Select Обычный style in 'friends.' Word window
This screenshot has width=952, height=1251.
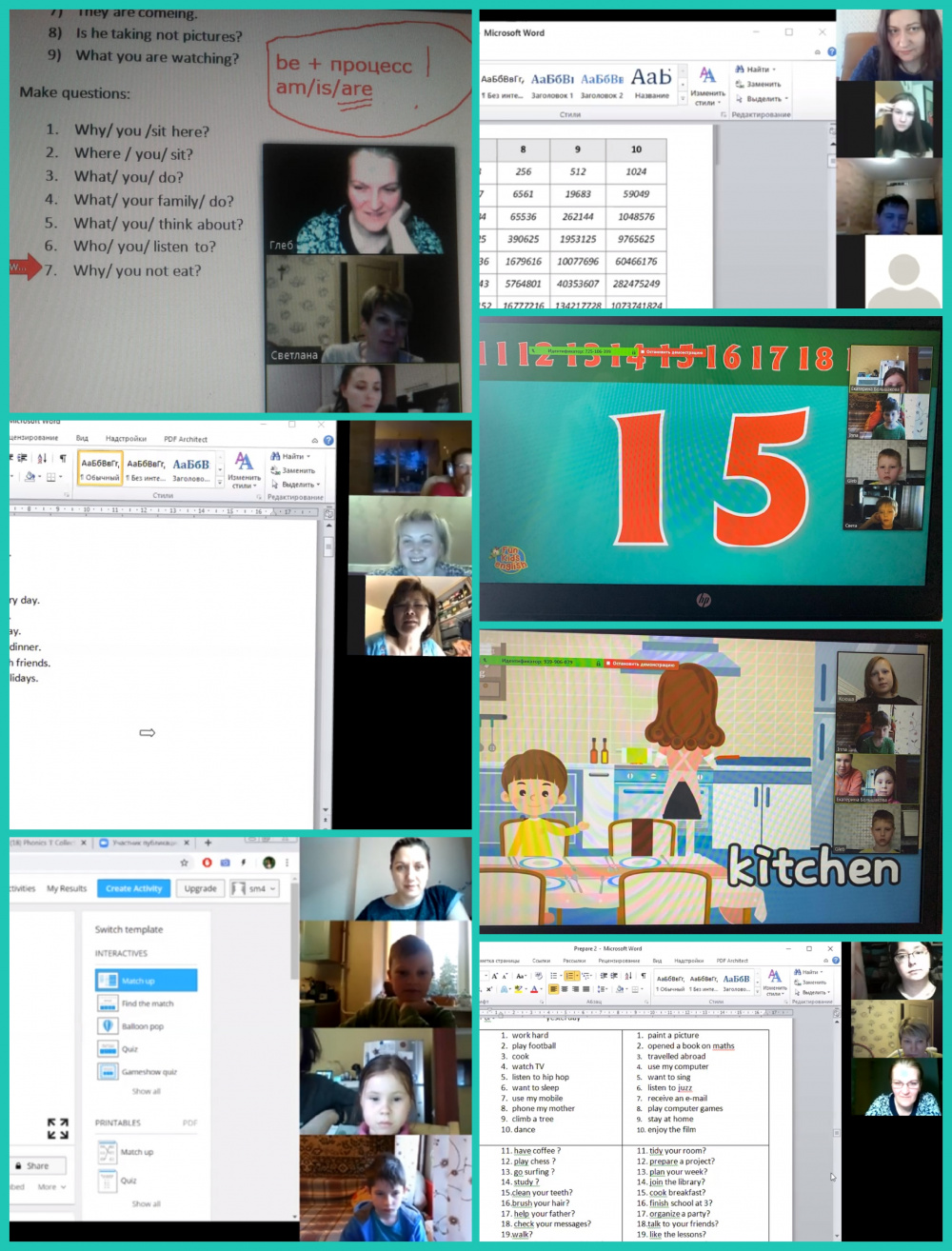tap(100, 469)
